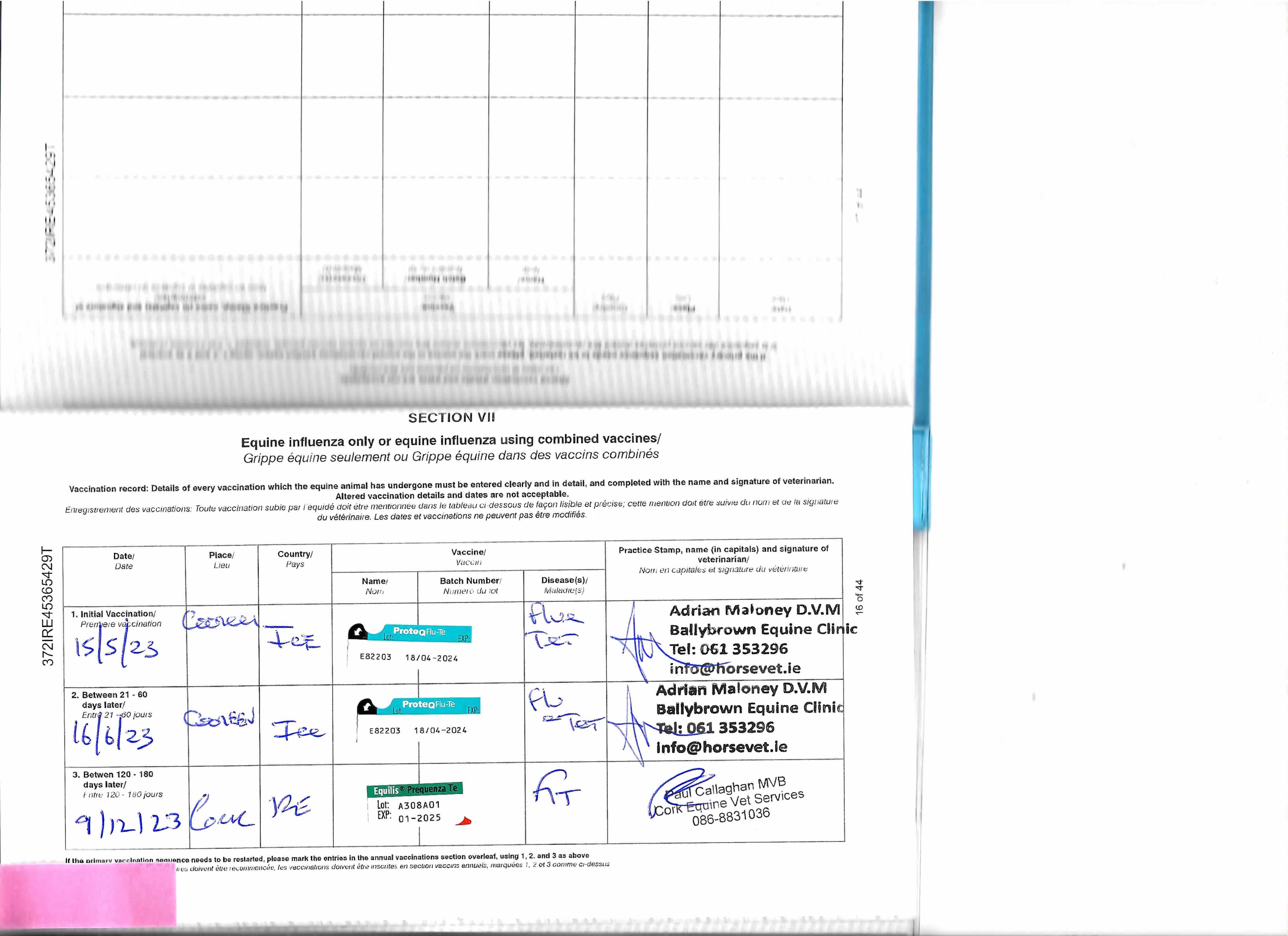The height and width of the screenshot is (936, 1288).
Task: Click the Disease(s) column header
Action: [x=564, y=585]
